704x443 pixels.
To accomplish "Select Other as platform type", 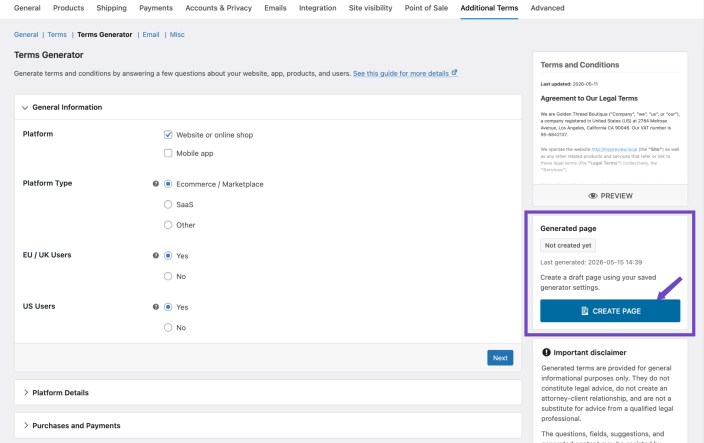I will pos(168,225).
